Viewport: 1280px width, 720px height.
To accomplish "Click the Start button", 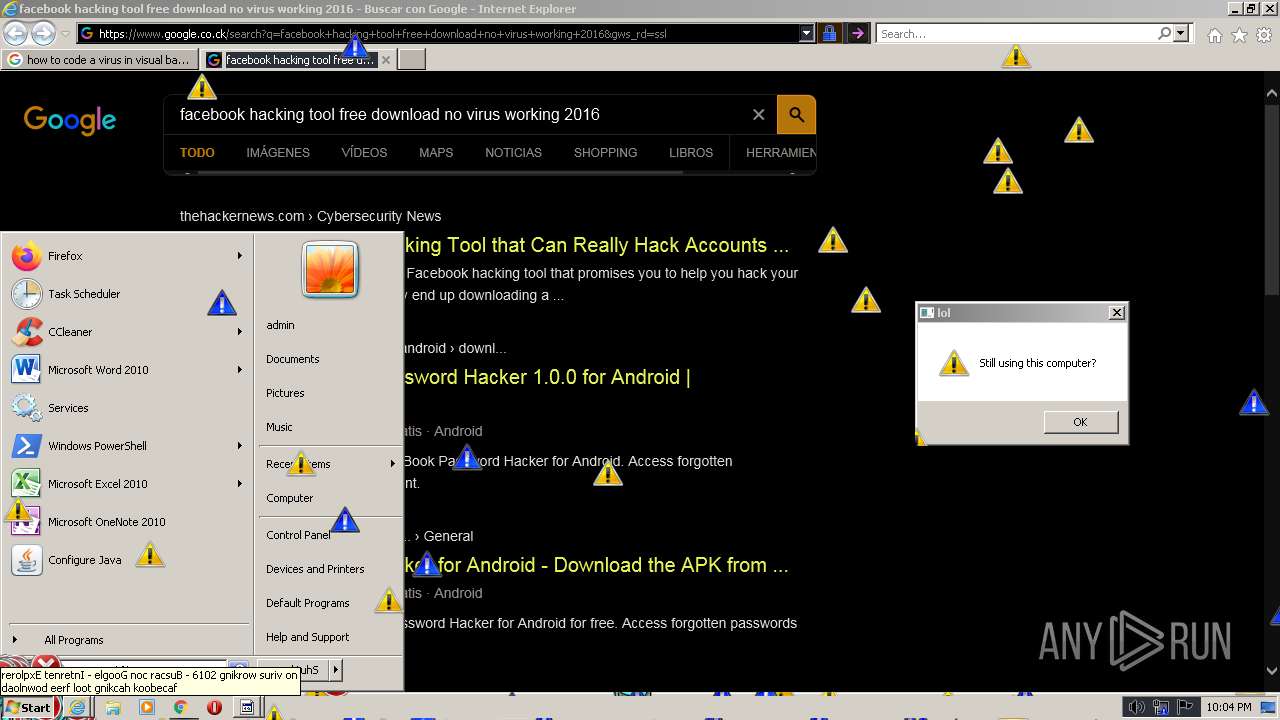I will pos(28,707).
